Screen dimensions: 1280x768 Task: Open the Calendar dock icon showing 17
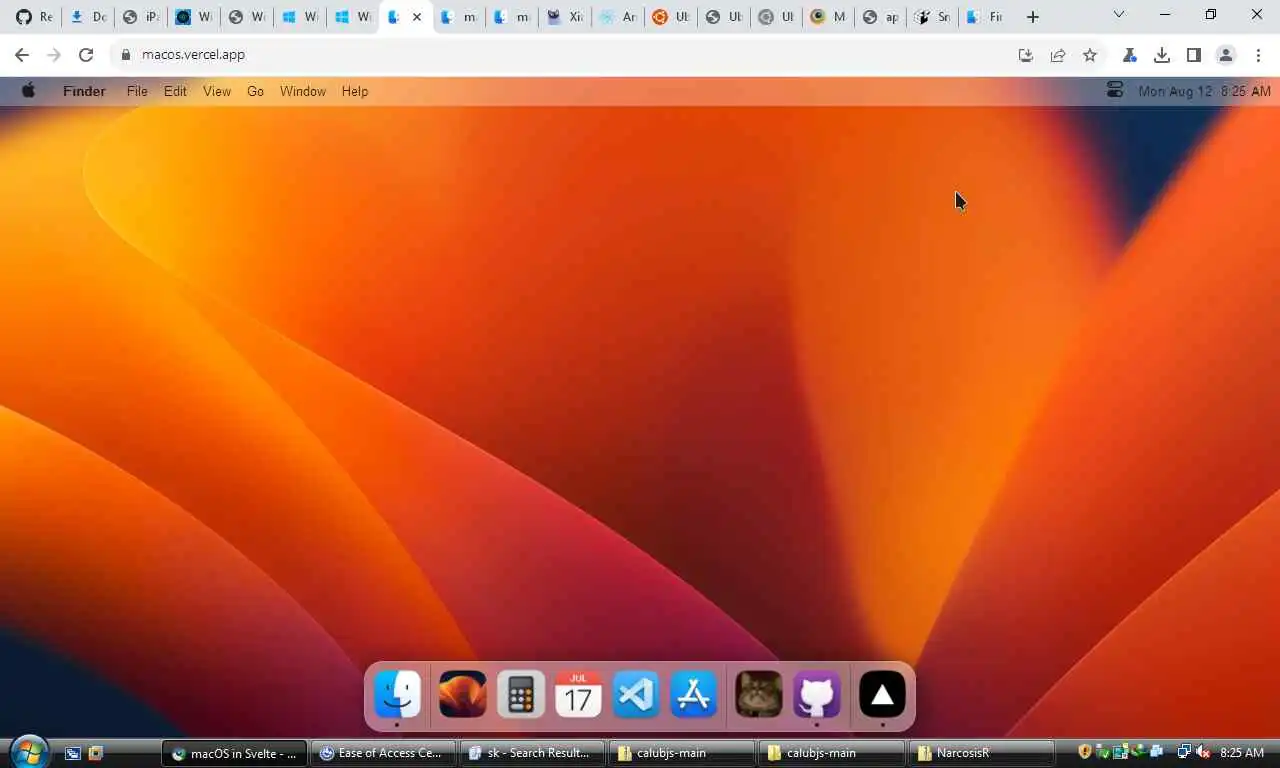[x=579, y=694]
